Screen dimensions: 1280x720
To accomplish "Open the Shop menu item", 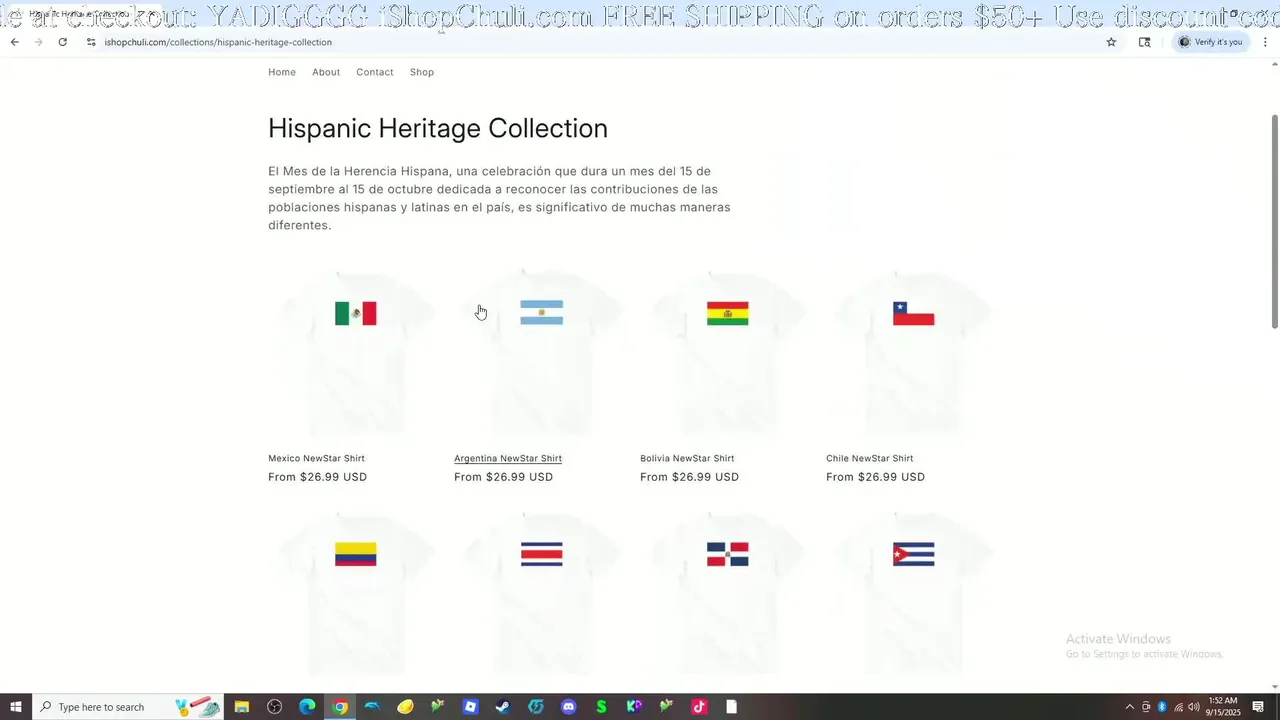I will coord(422,72).
